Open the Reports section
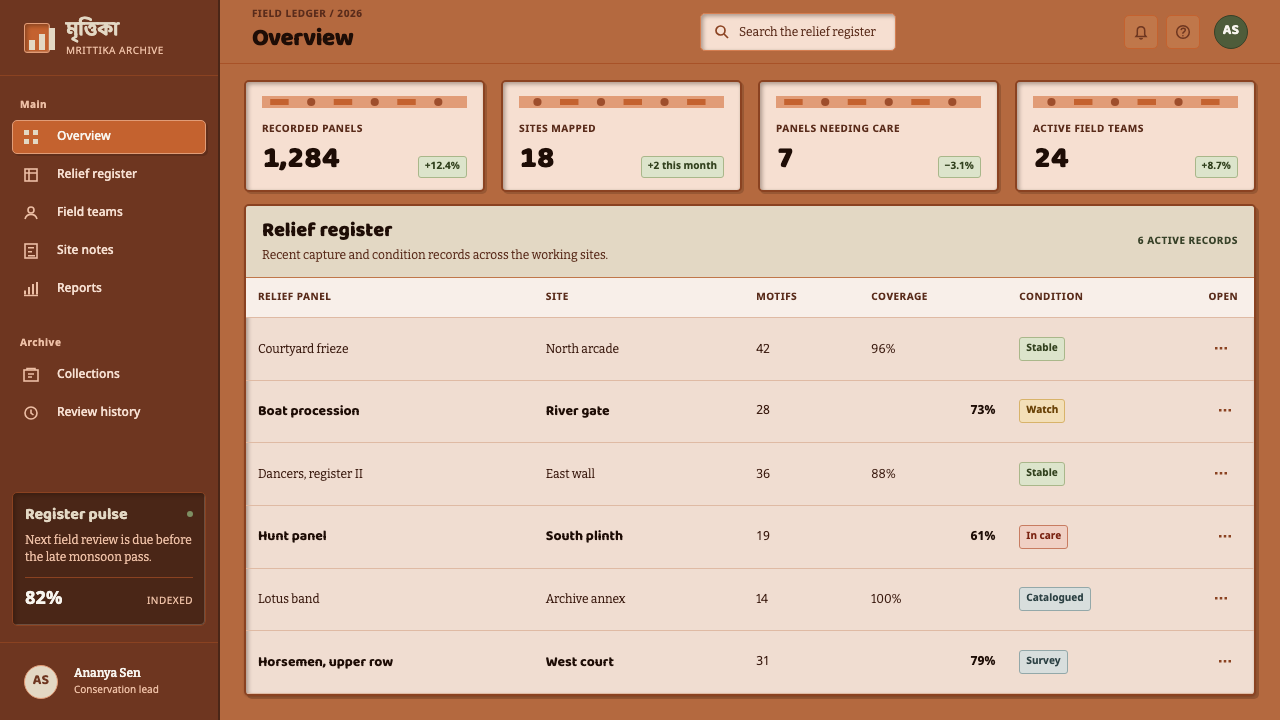 coord(109,289)
